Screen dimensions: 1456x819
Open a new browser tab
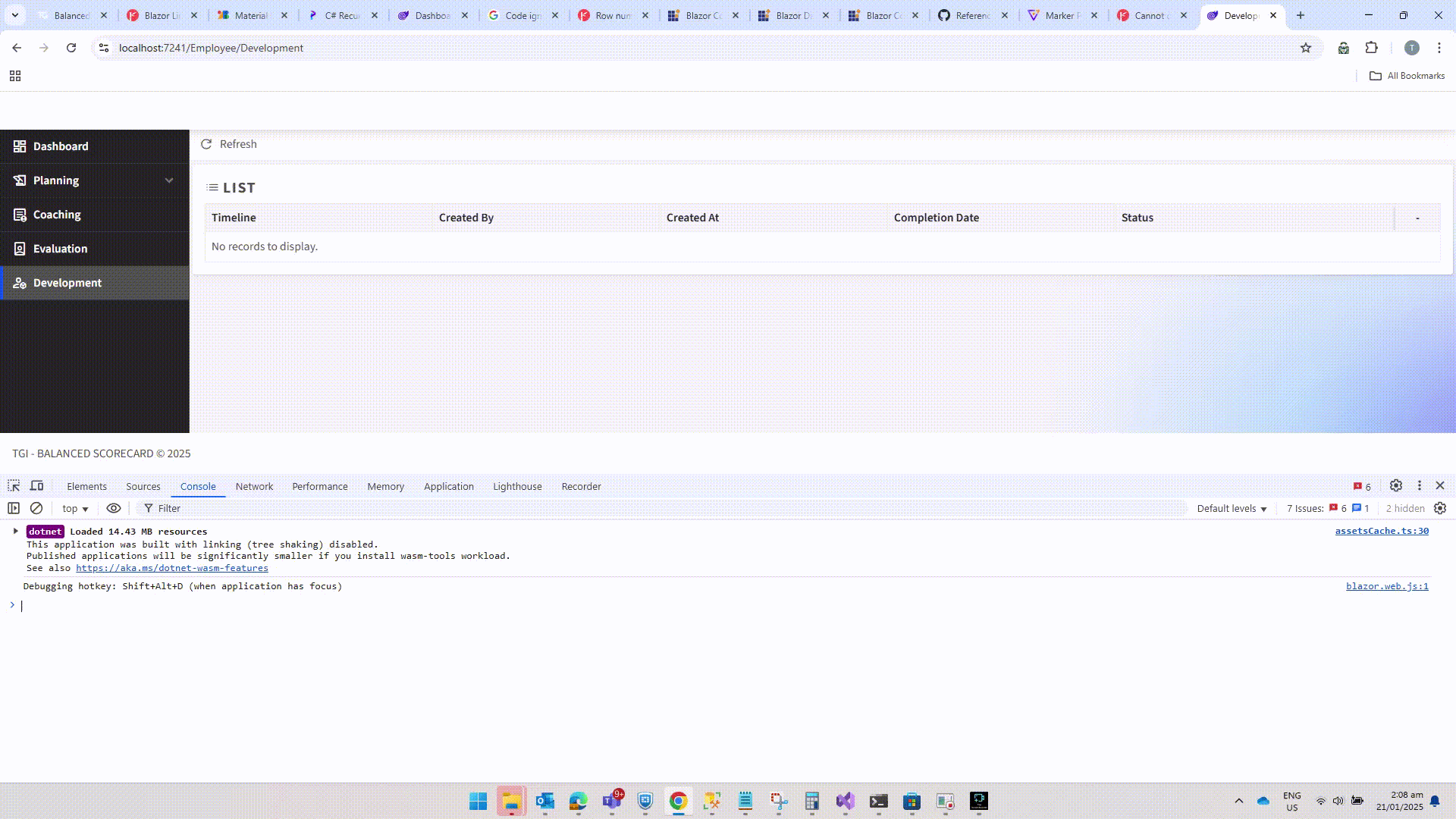tap(1301, 15)
